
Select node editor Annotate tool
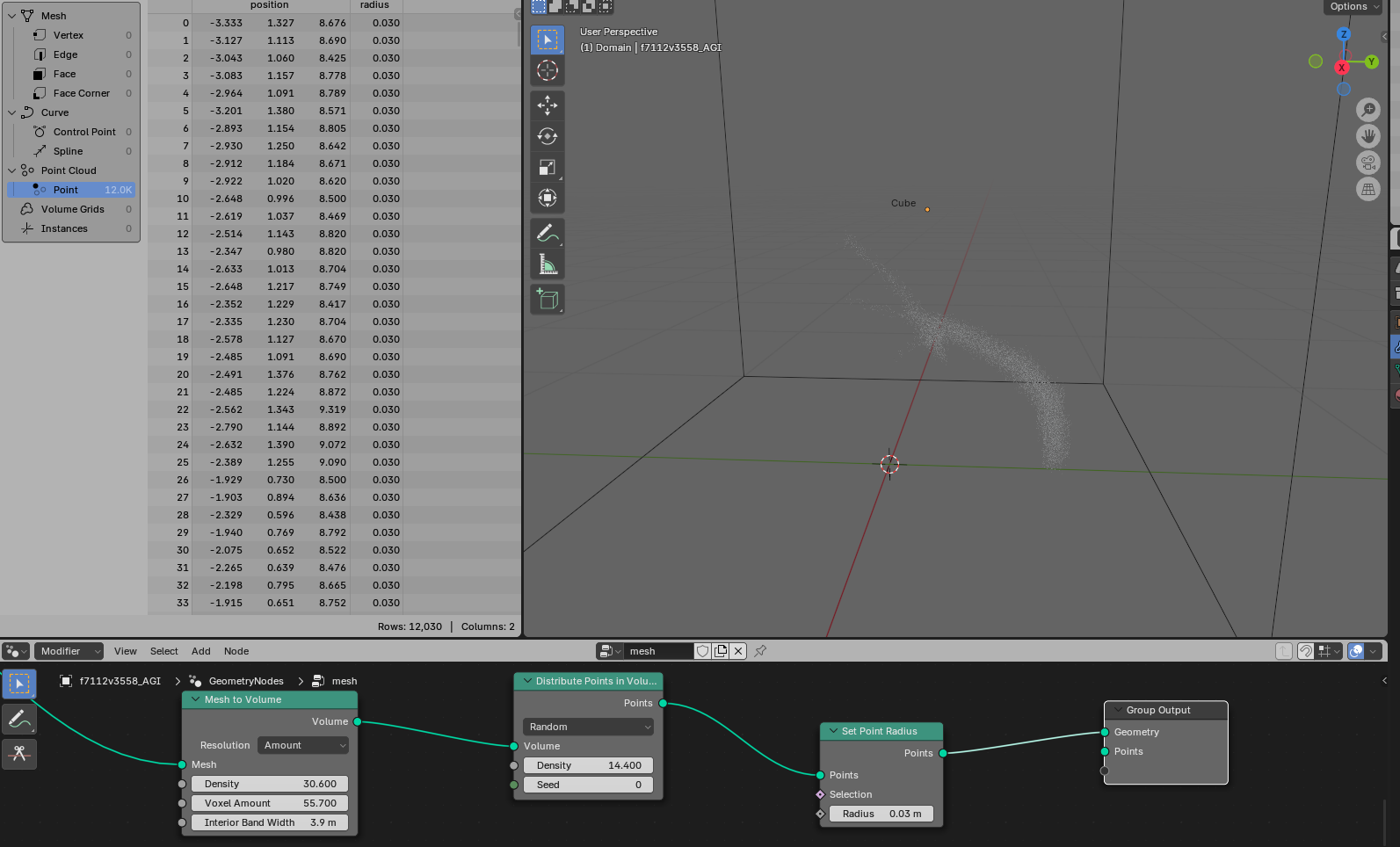pyautogui.click(x=19, y=719)
